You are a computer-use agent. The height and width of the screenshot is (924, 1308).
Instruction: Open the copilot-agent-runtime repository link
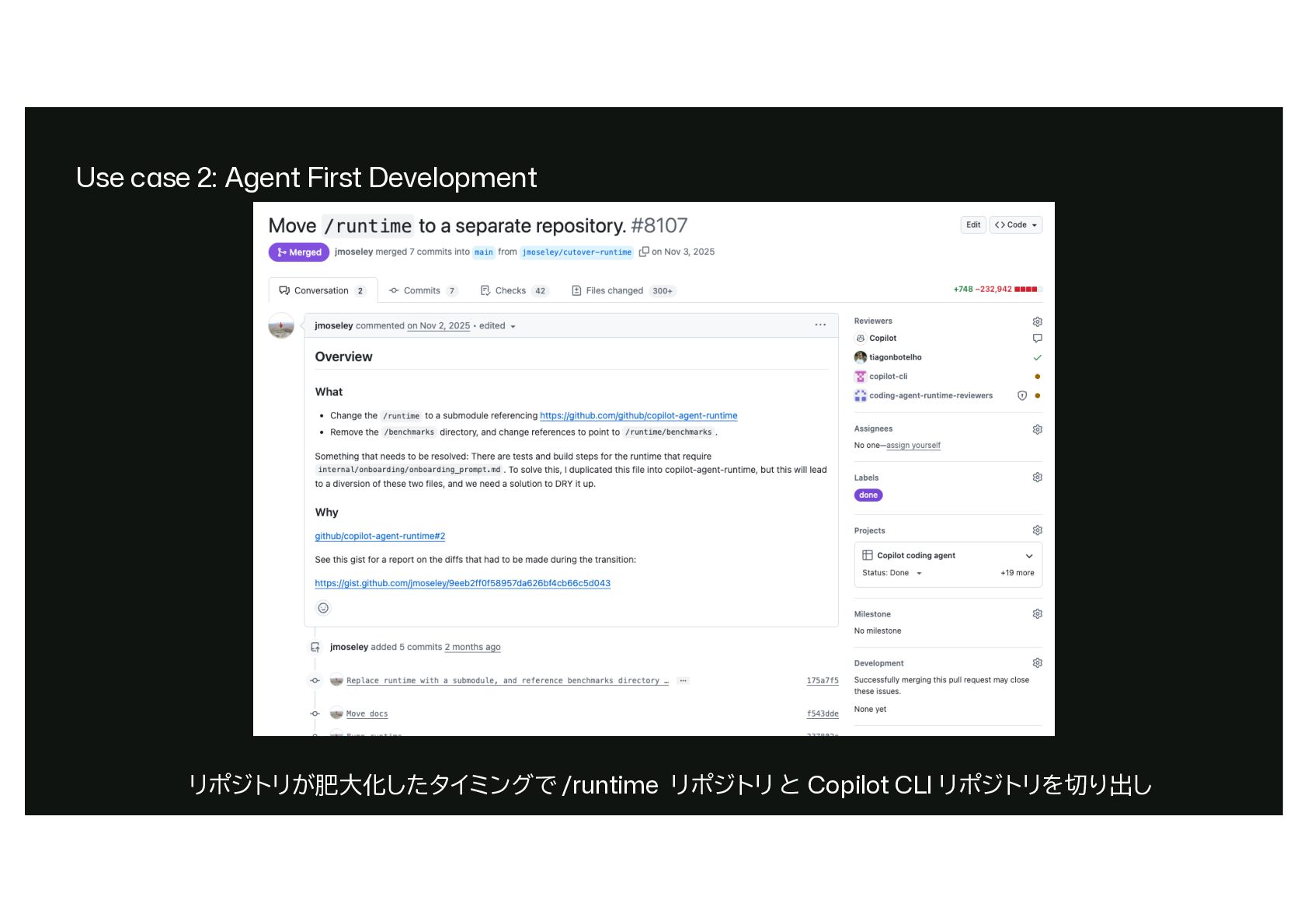638,416
